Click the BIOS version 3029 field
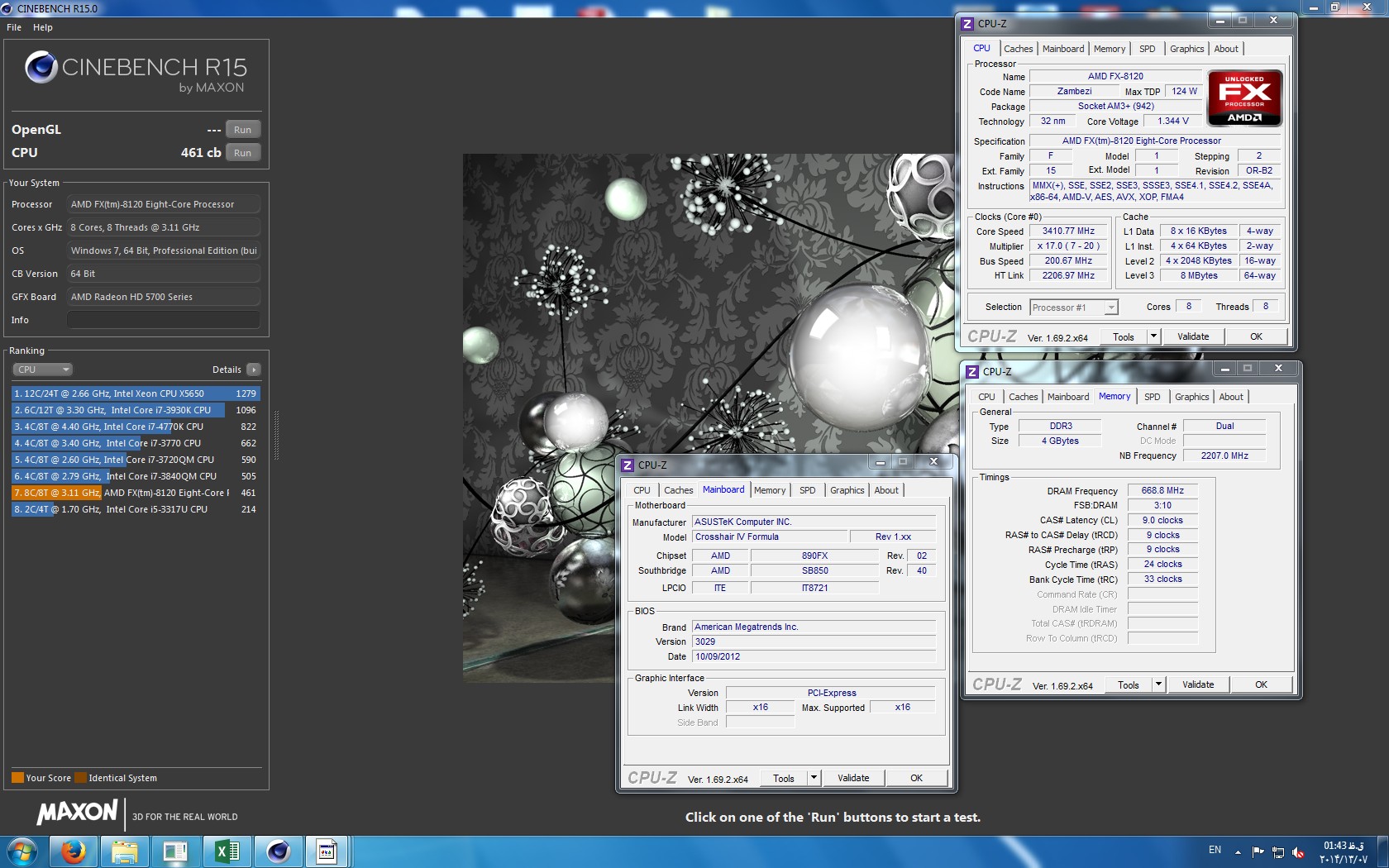This screenshot has height=868, width=1389. (x=814, y=641)
